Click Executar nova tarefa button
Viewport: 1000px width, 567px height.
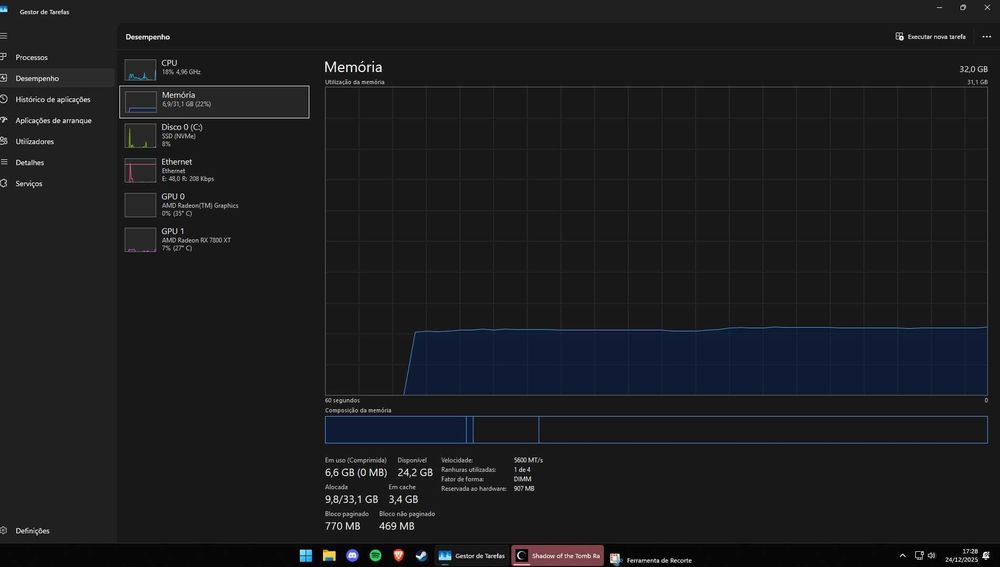click(930, 37)
